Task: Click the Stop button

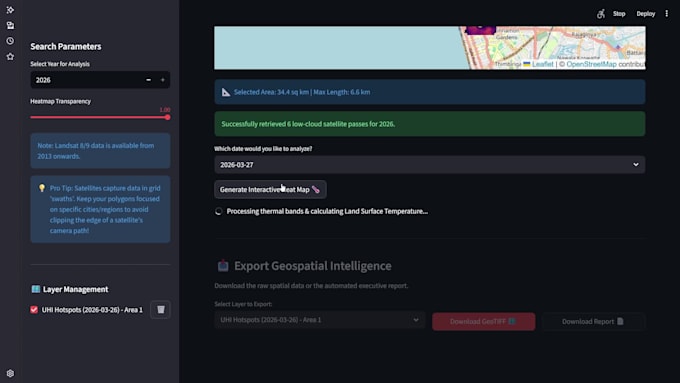Action: click(x=619, y=14)
